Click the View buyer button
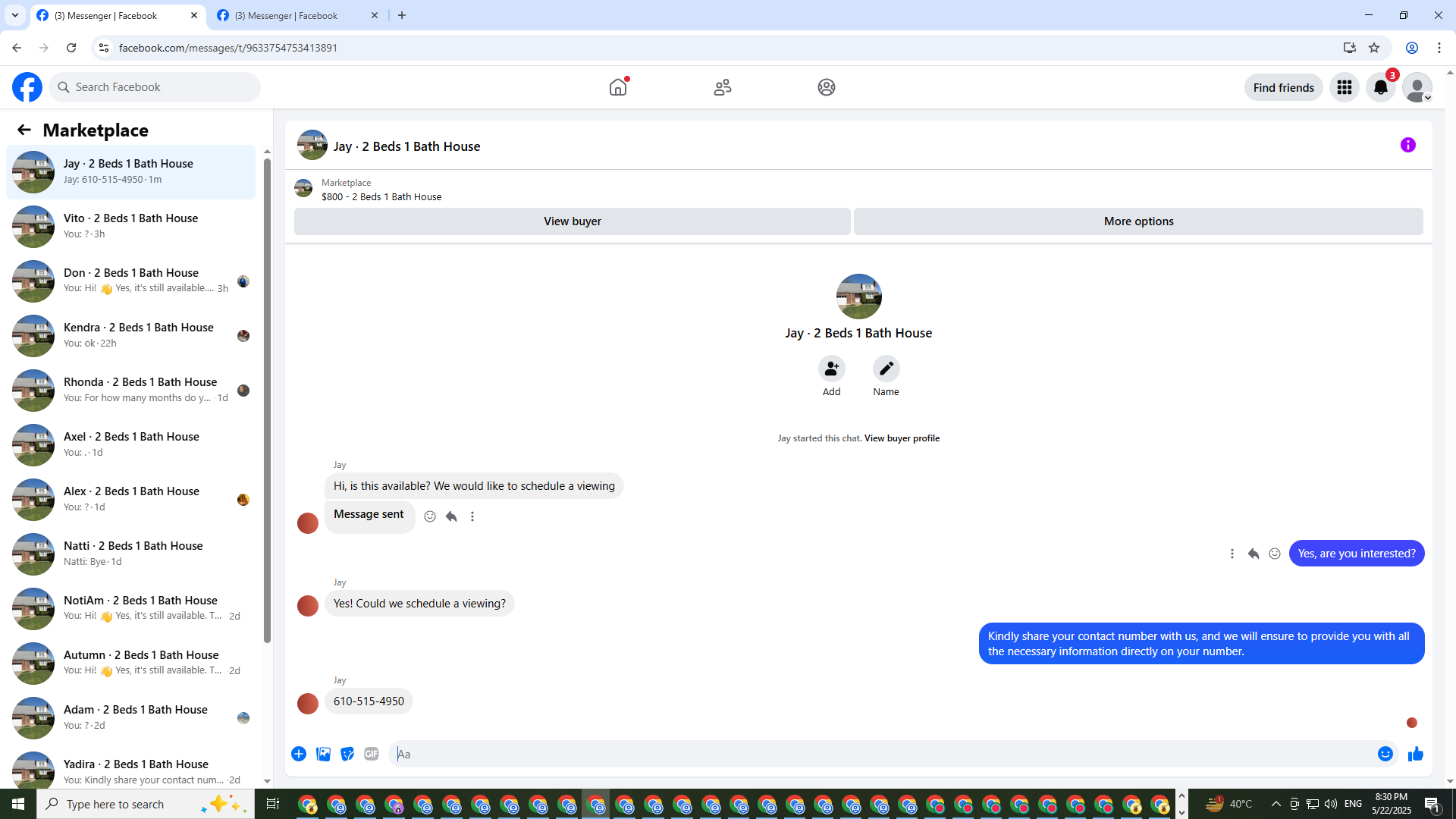This screenshot has width=1456, height=819. (573, 221)
